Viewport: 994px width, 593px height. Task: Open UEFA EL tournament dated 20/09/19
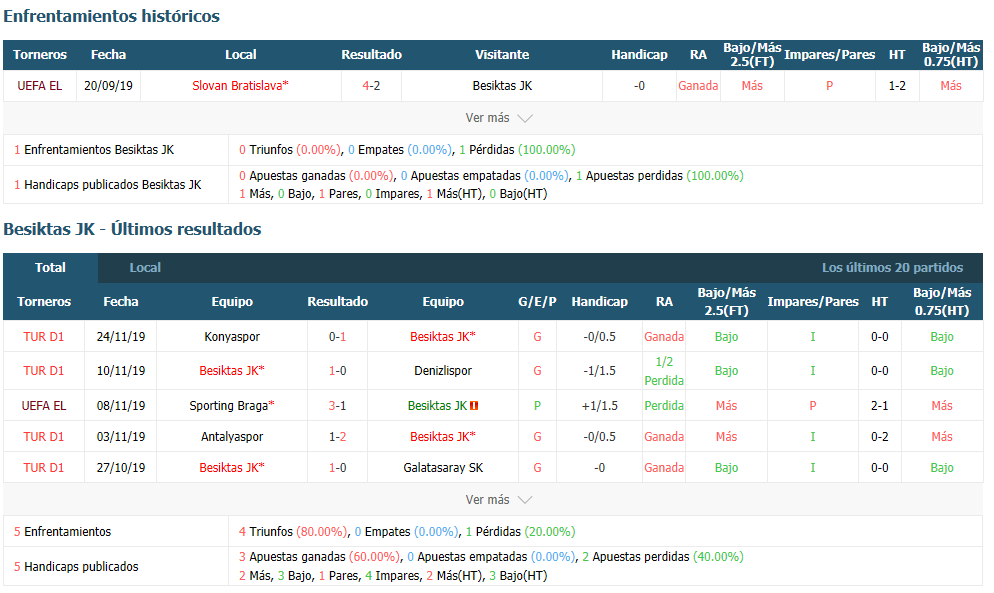click(x=39, y=86)
